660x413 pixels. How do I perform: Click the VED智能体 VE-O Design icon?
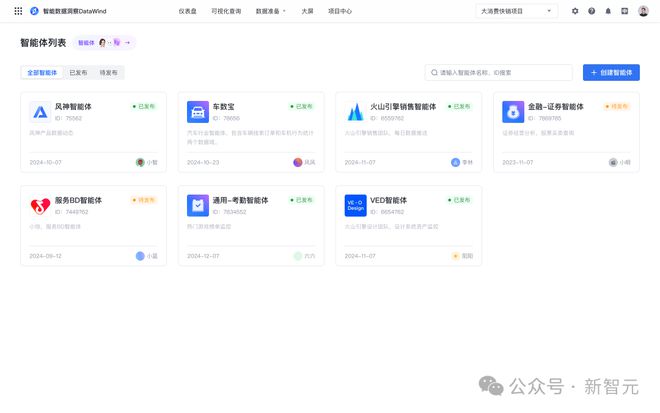(355, 205)
